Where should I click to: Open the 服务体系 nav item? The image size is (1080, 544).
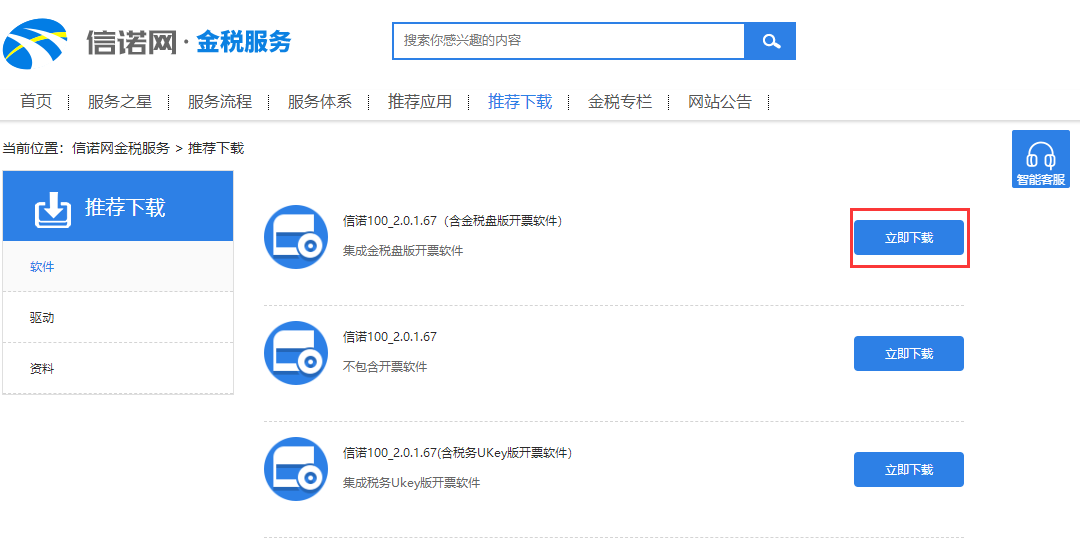(320, 102)
